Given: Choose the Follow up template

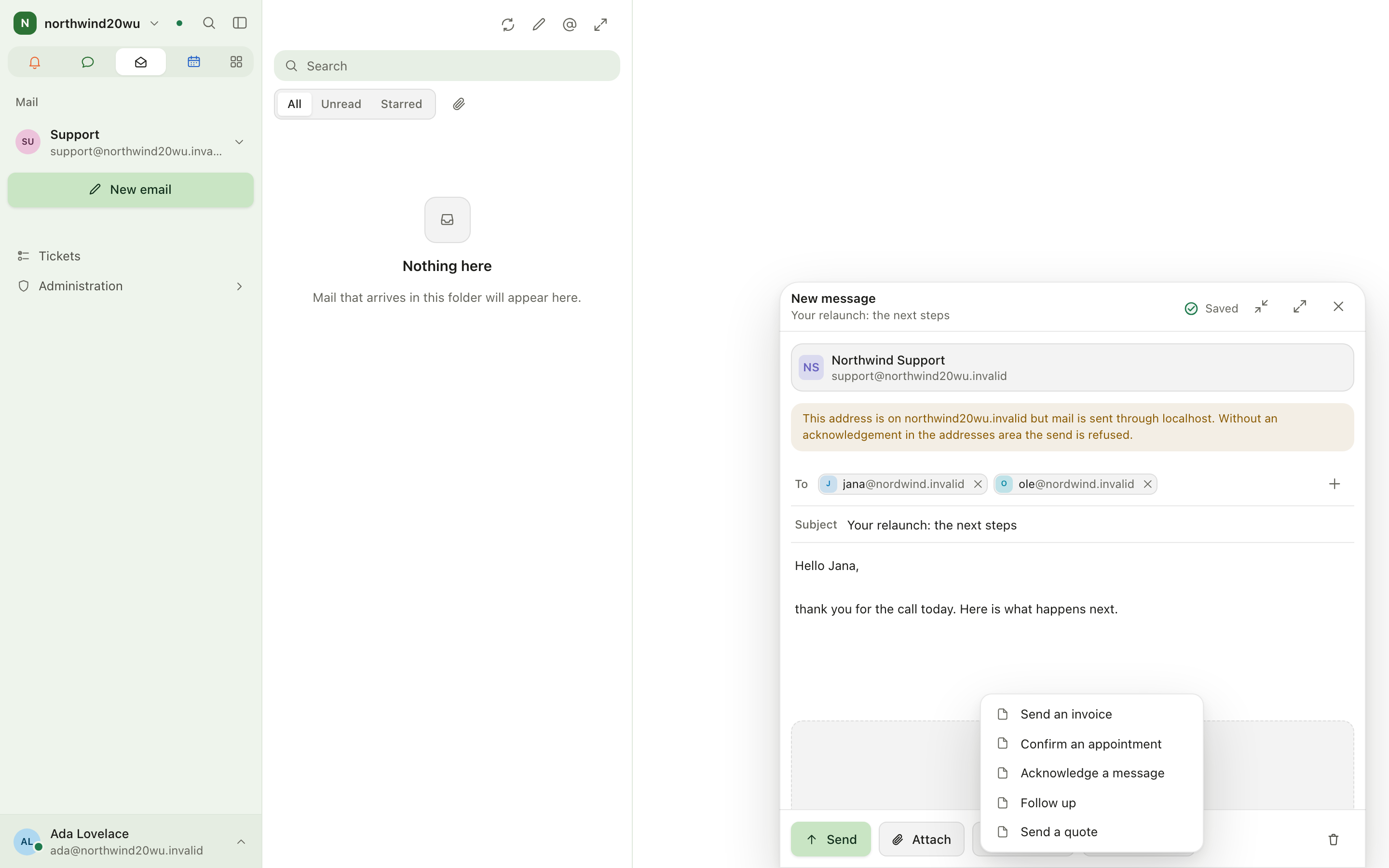Looking at the screenshot, I should coord(1091,802).
